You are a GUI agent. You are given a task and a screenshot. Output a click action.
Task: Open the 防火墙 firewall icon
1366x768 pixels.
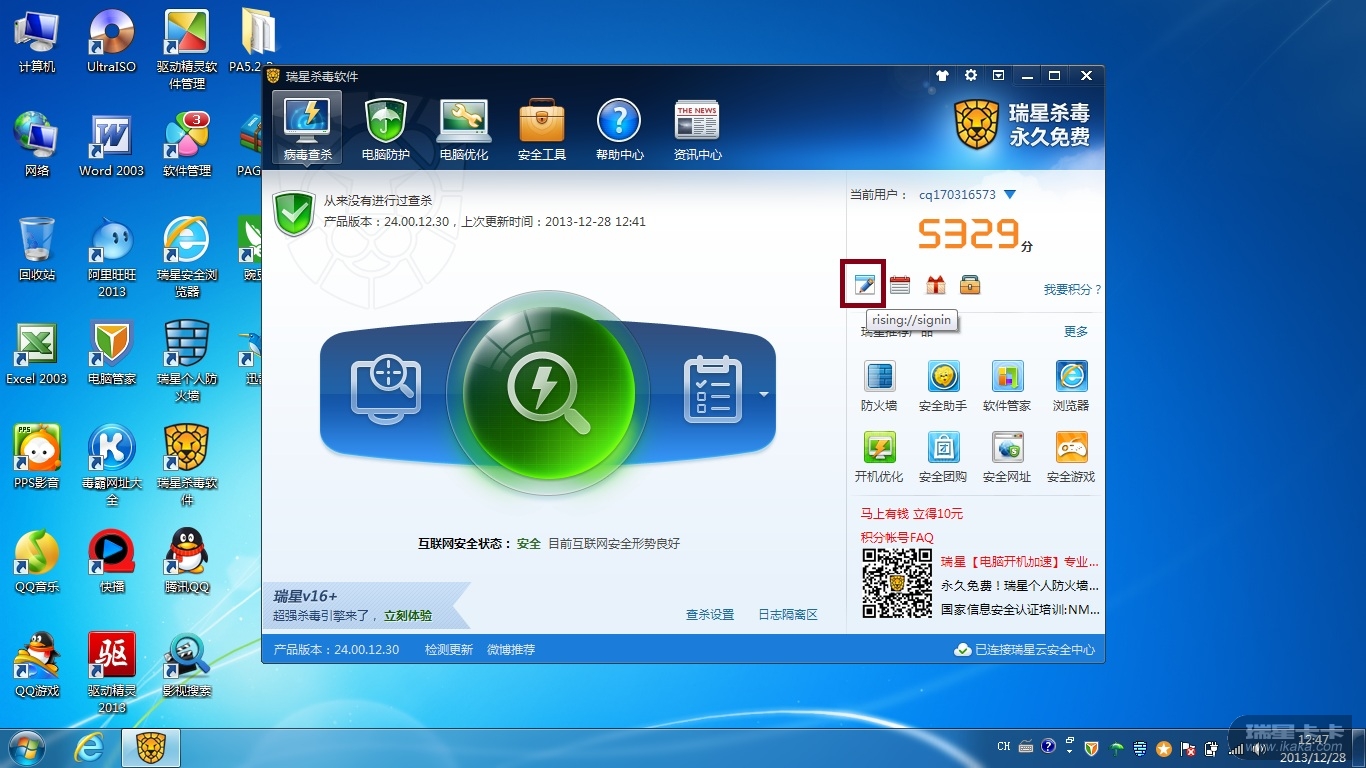[879, 386]
